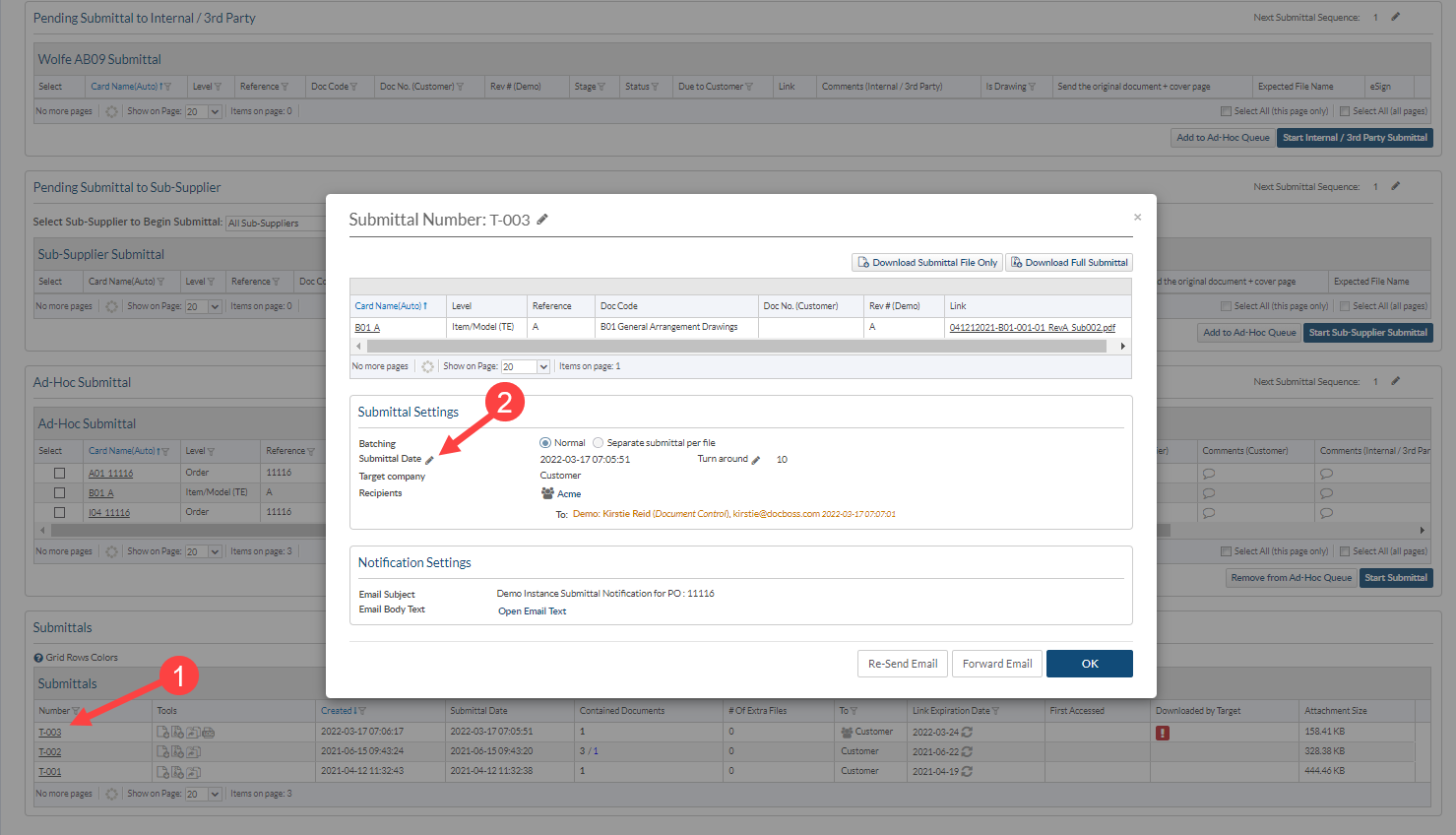Tick Select All (this page only) in Wolfe AB09 grid

[1226, 111]
